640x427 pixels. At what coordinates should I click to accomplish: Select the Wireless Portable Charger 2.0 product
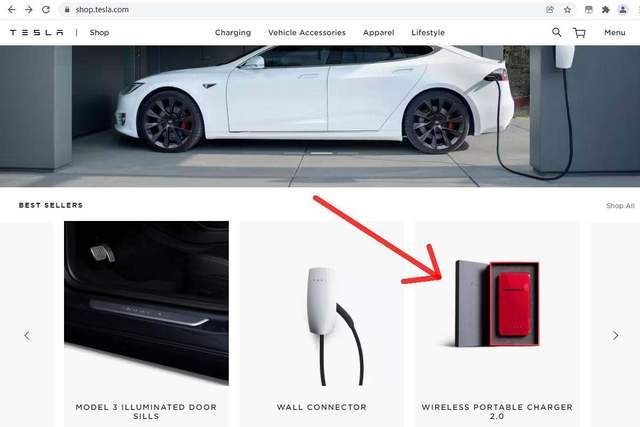497,324
